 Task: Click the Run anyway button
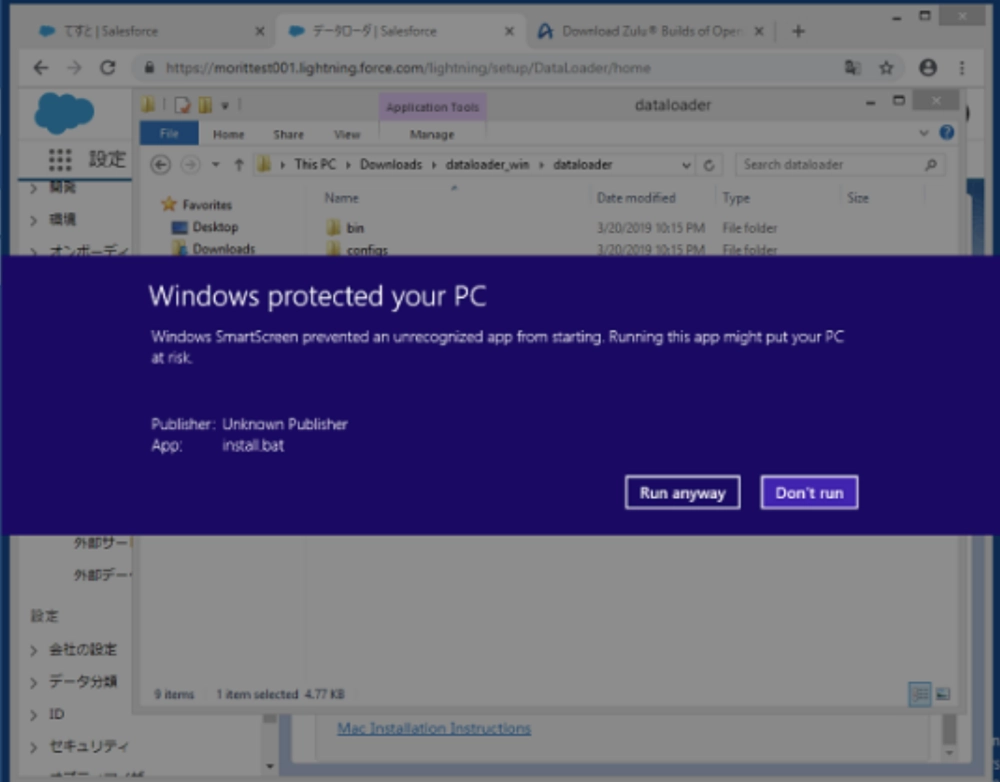(682, 492)
